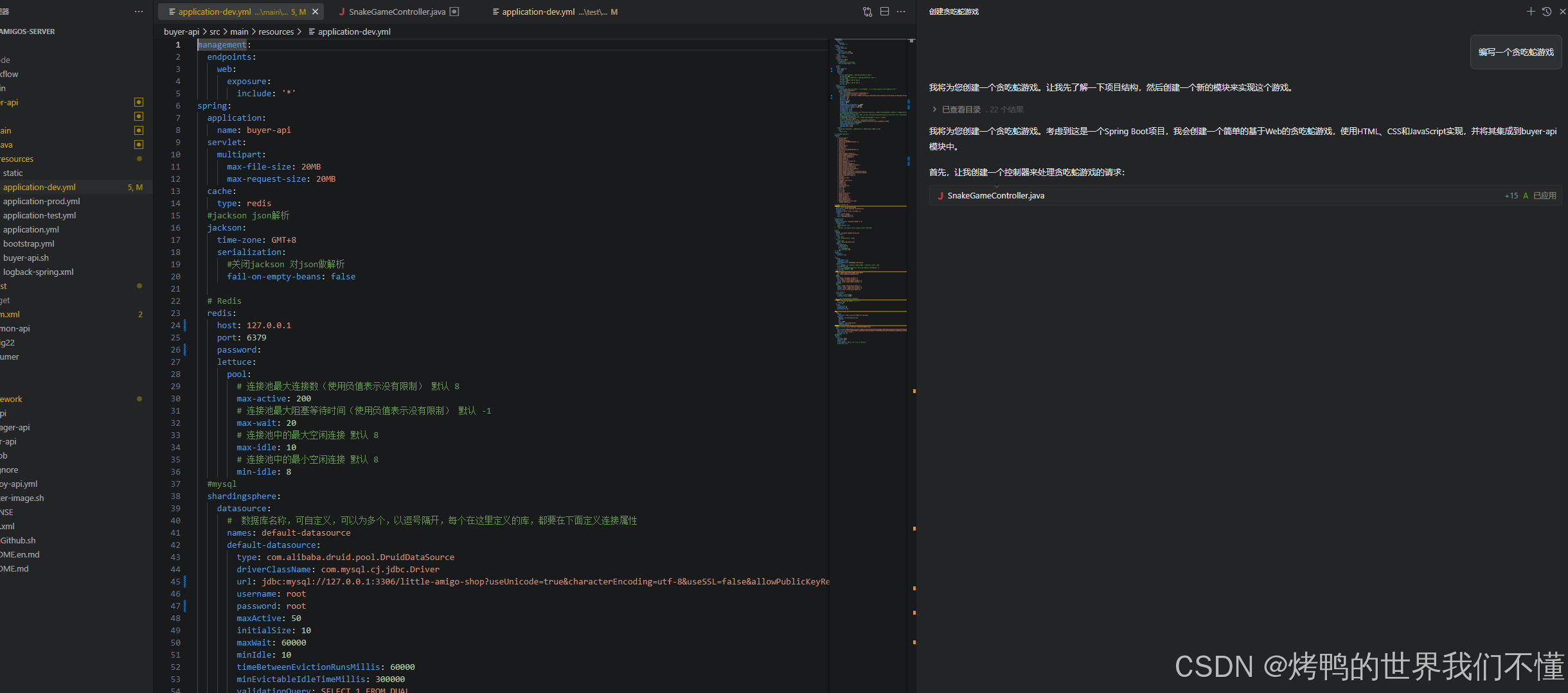The height and width of the screenshot is (693, 1568).
Task: Collapse the resources folder in explorer
Action: point(17,159)
